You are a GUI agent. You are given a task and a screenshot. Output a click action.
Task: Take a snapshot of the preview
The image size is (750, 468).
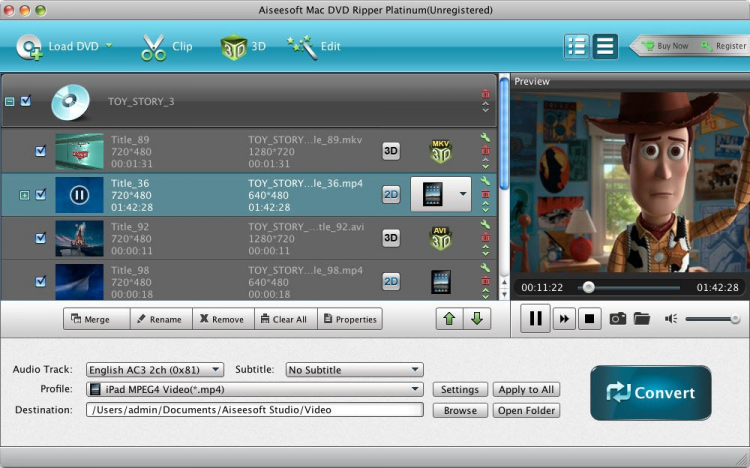click(x=618, y=318)
